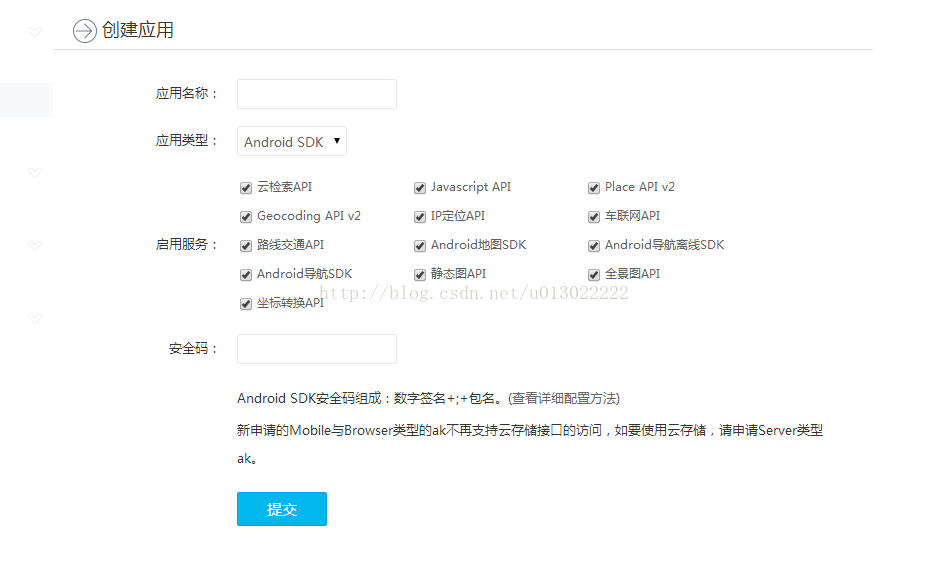Uncheck the 路线交通API service

246,246
